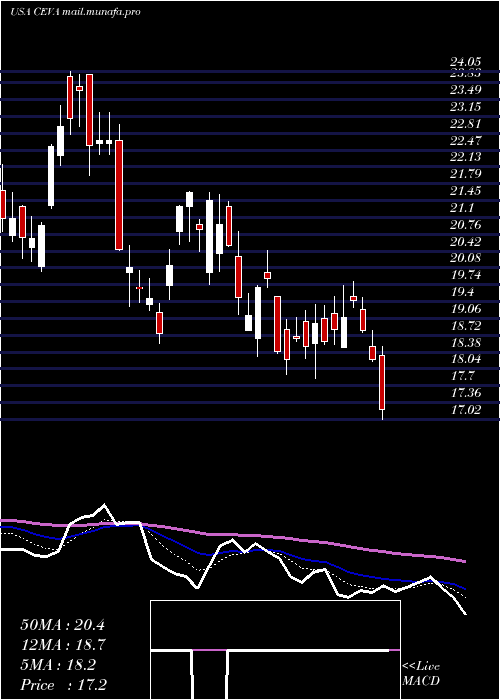This screenshot has width=500, height=700.
Task: Click the 17.7 price axis label
Action: [462, 376]
